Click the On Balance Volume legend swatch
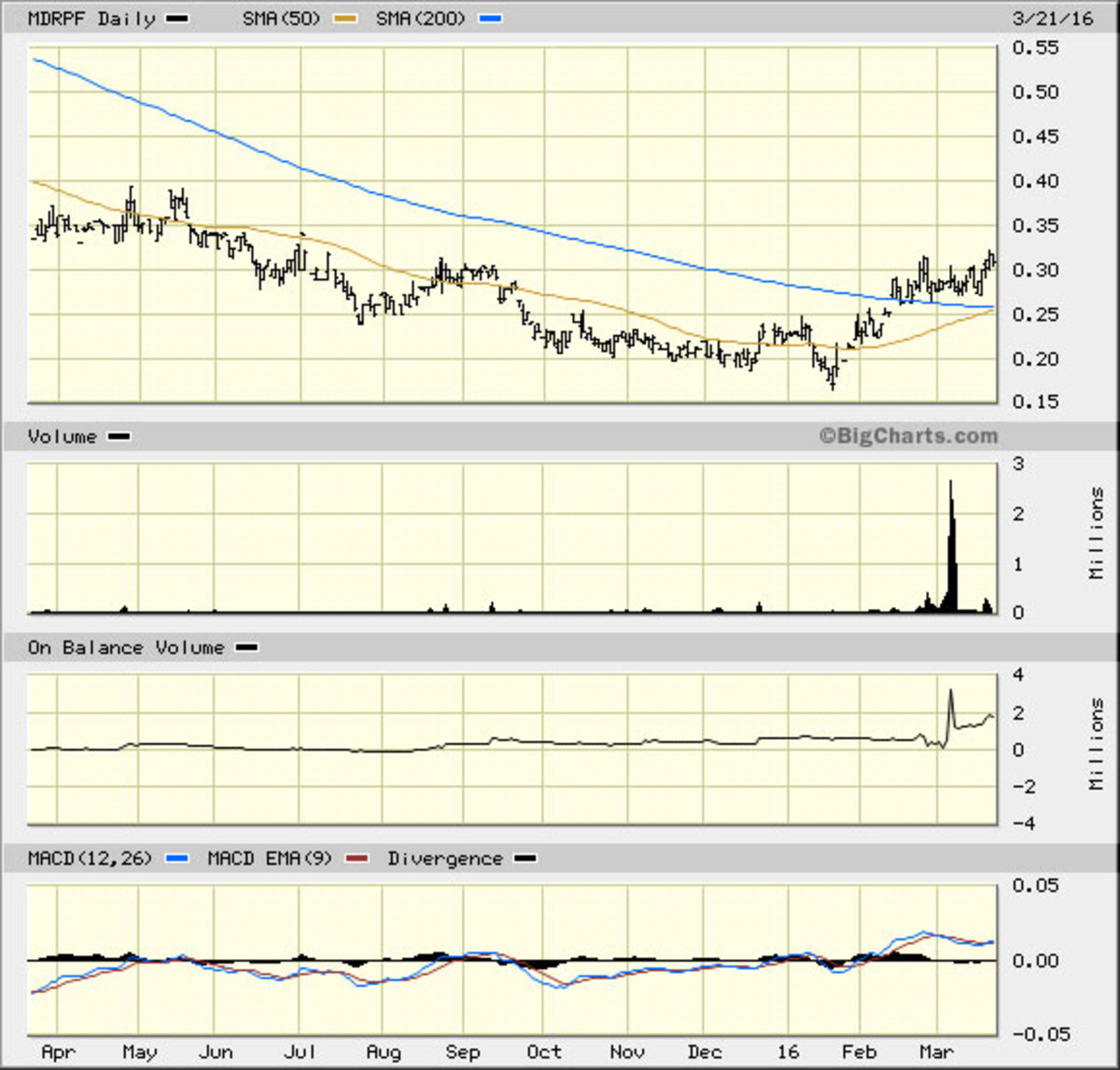Viewport: 1120px width, 1070px height. coord(247,648)
